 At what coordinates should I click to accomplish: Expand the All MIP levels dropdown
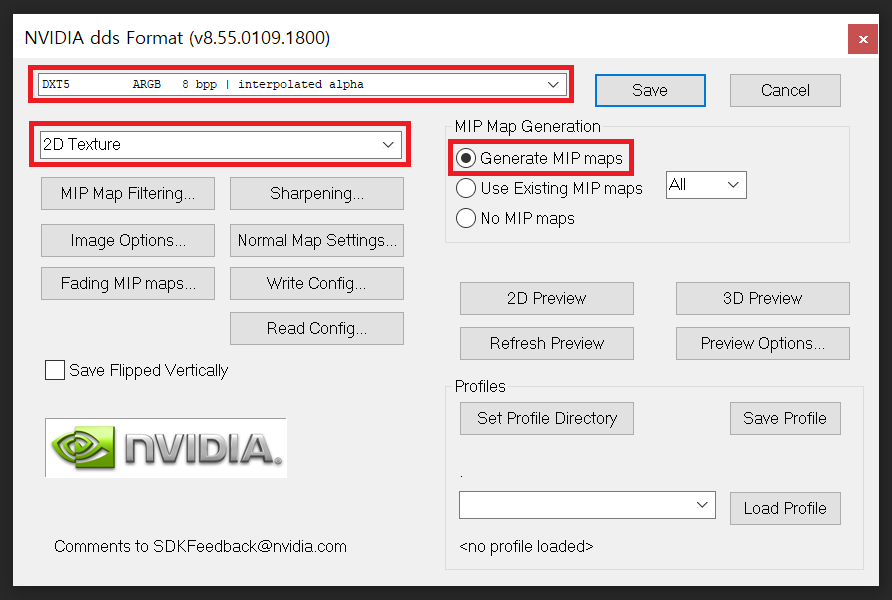tap(706, 185)
